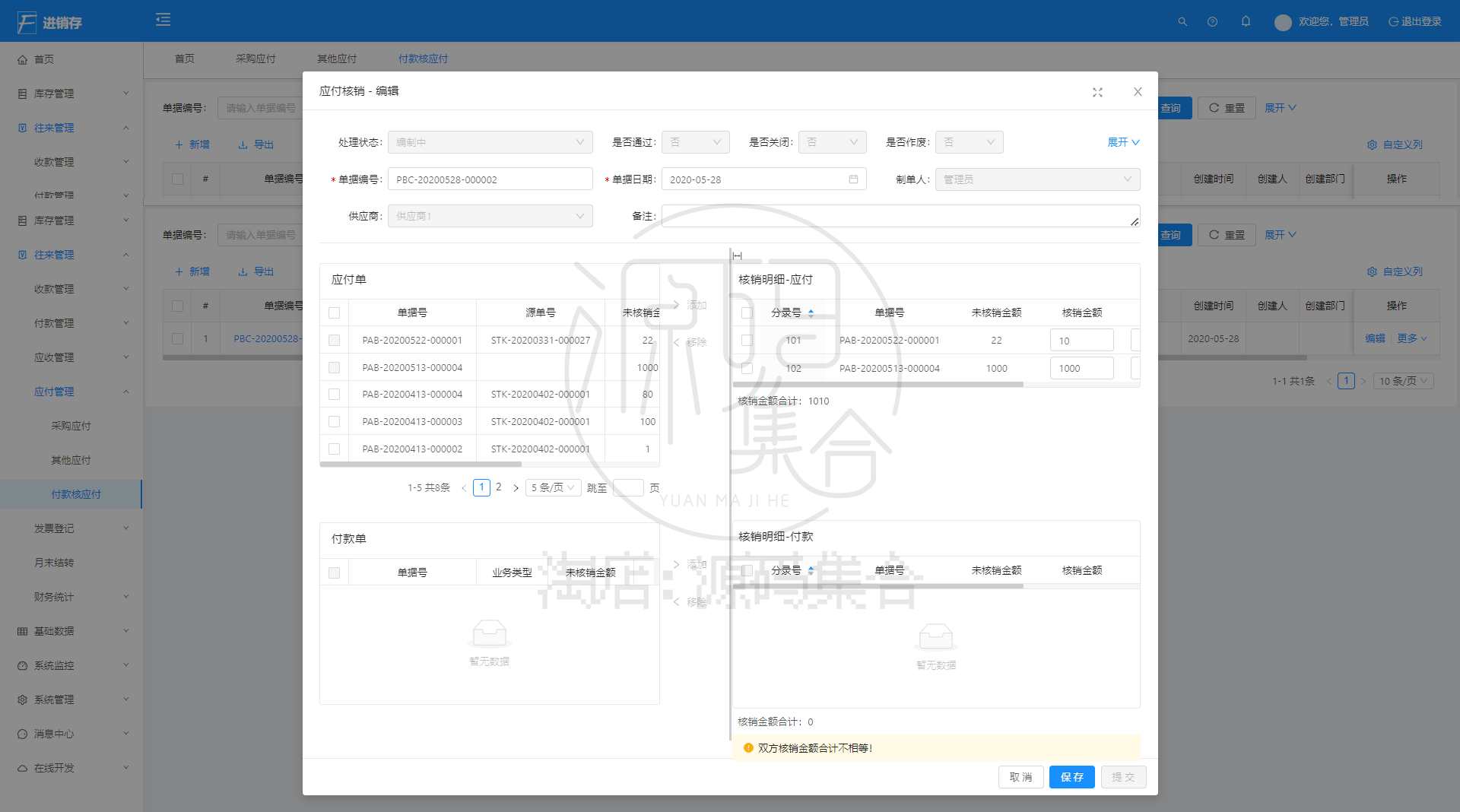Toggle select-all checkbox in 付款单 header
The height and width of the screenshot is (812, 1460).
(334, 573)
